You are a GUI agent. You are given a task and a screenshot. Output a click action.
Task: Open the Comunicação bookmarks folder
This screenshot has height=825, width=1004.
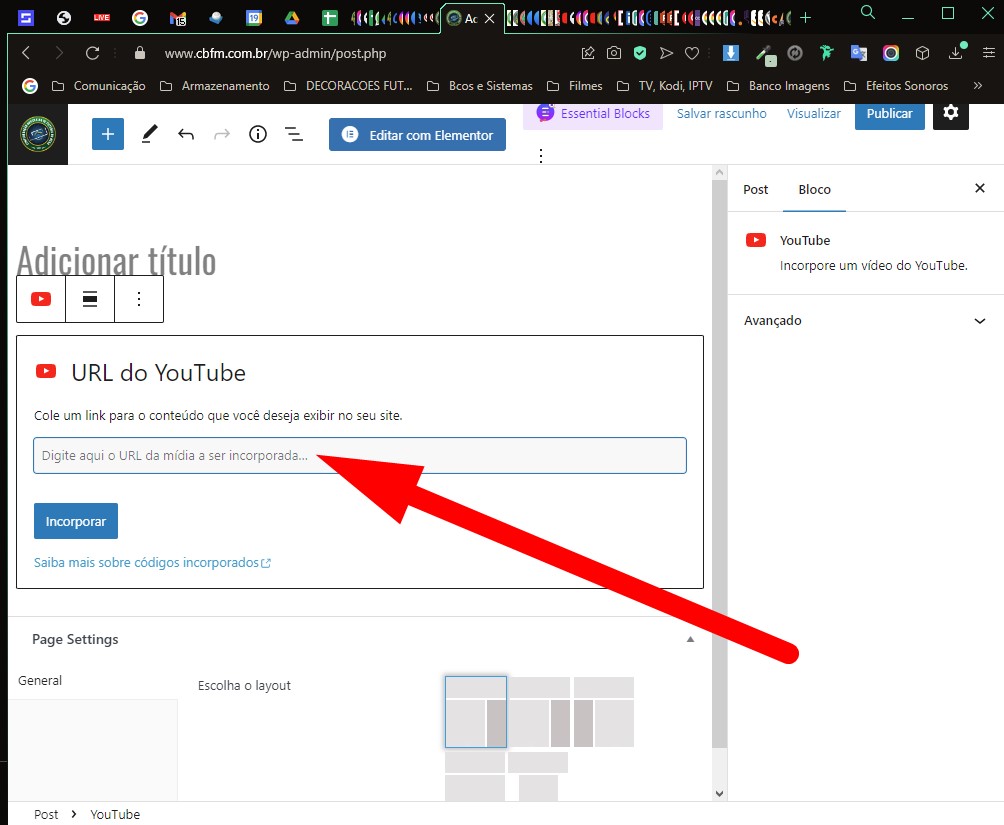click(x=99, y=85)
